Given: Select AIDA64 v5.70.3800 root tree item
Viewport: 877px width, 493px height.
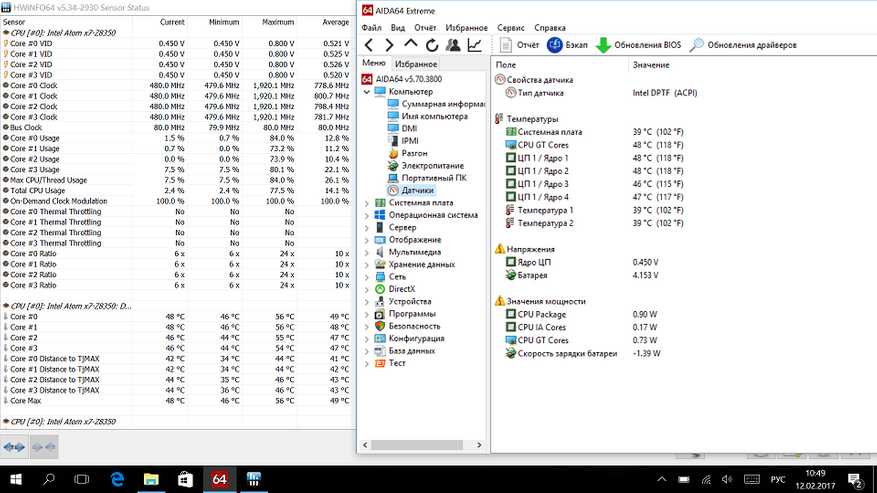Looking at the screenshot, I should (x=402, y=79).
